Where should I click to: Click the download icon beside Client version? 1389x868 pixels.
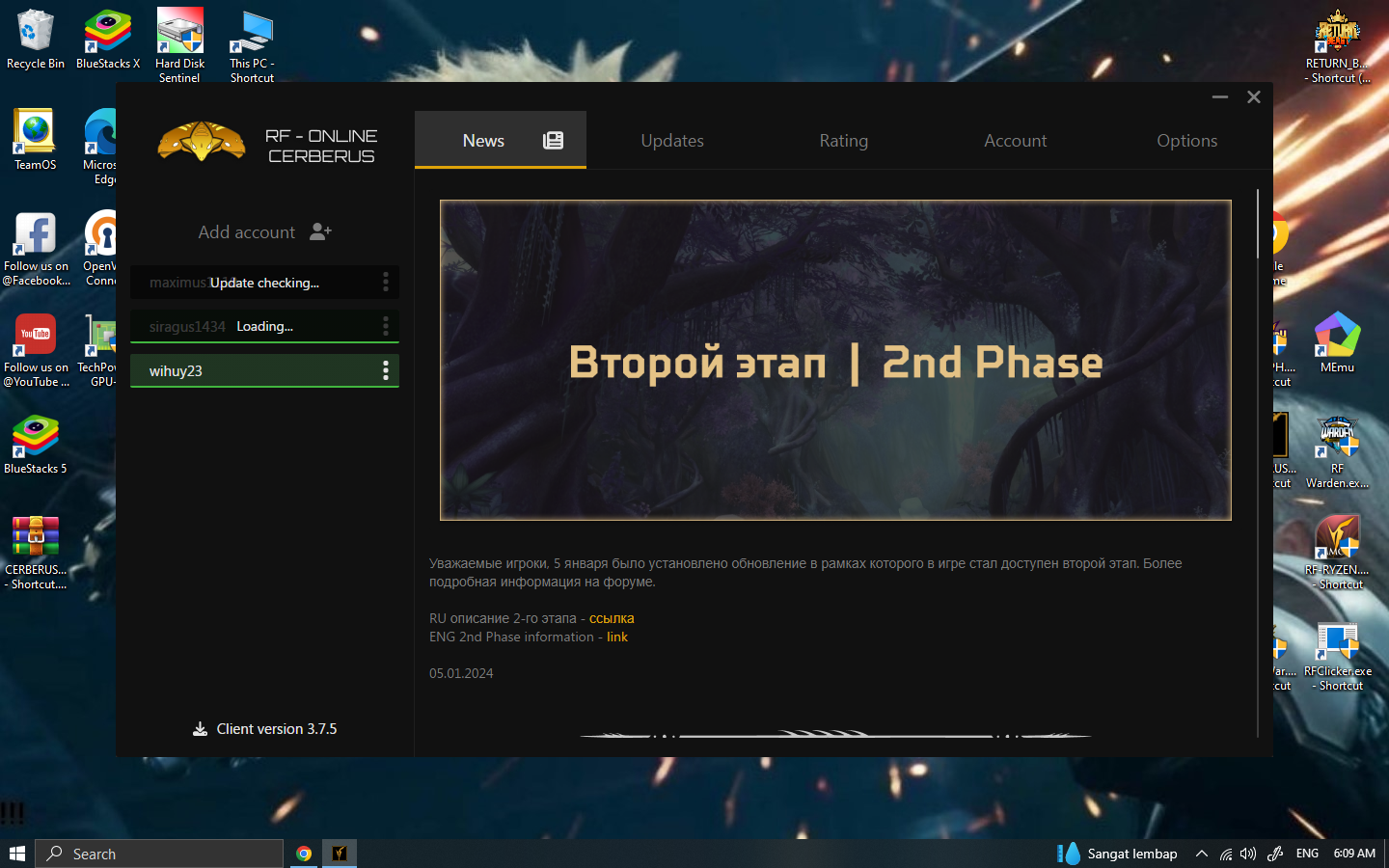pos(200,729)
